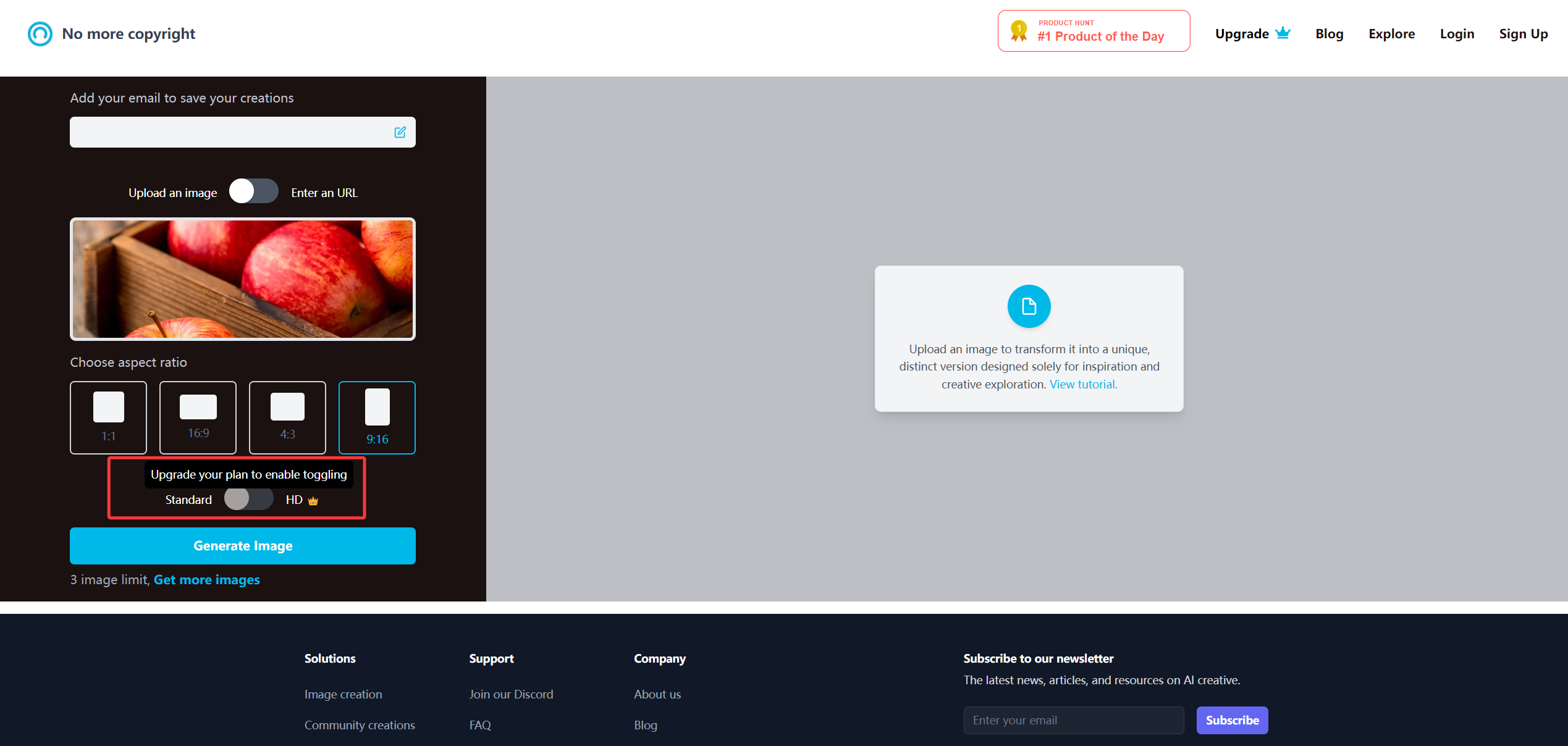Viewport: 1568px width, 746px height.
Task: Click the edit pencil icon in email field
Action: coord(400,132)
